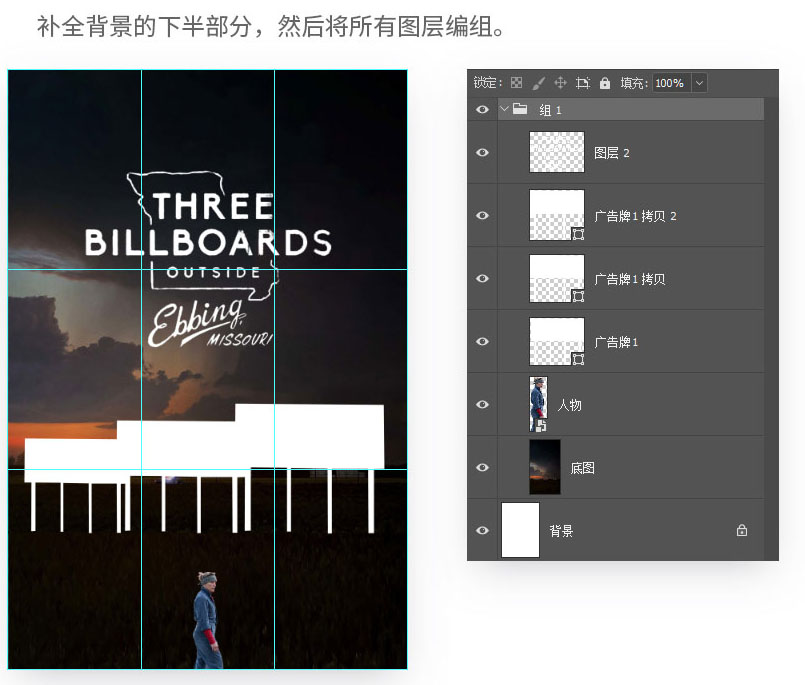805x685 pixels.
Task: Click lock all padlock icon
Action: [605, 83]
